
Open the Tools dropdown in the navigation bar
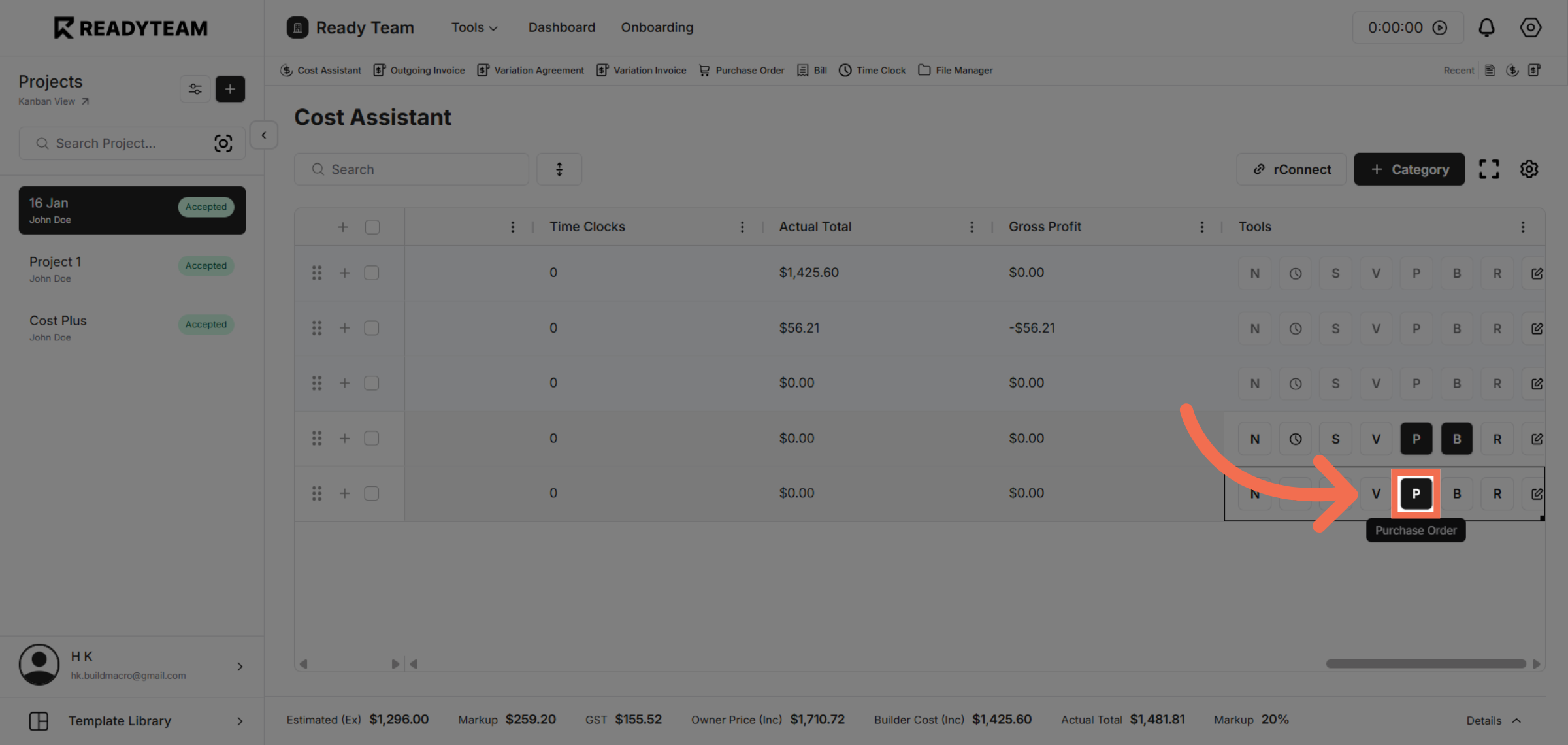pyautogui.click(x=474, y=27)
